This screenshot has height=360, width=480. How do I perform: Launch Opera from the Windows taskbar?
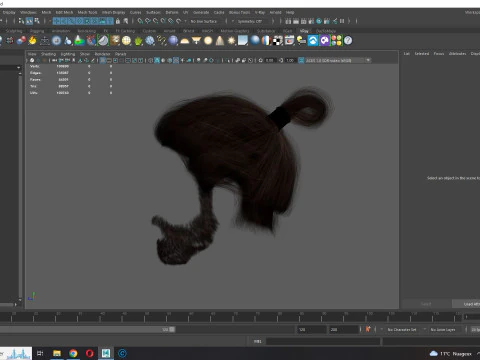pyautogui.click(x=89, y=353)
